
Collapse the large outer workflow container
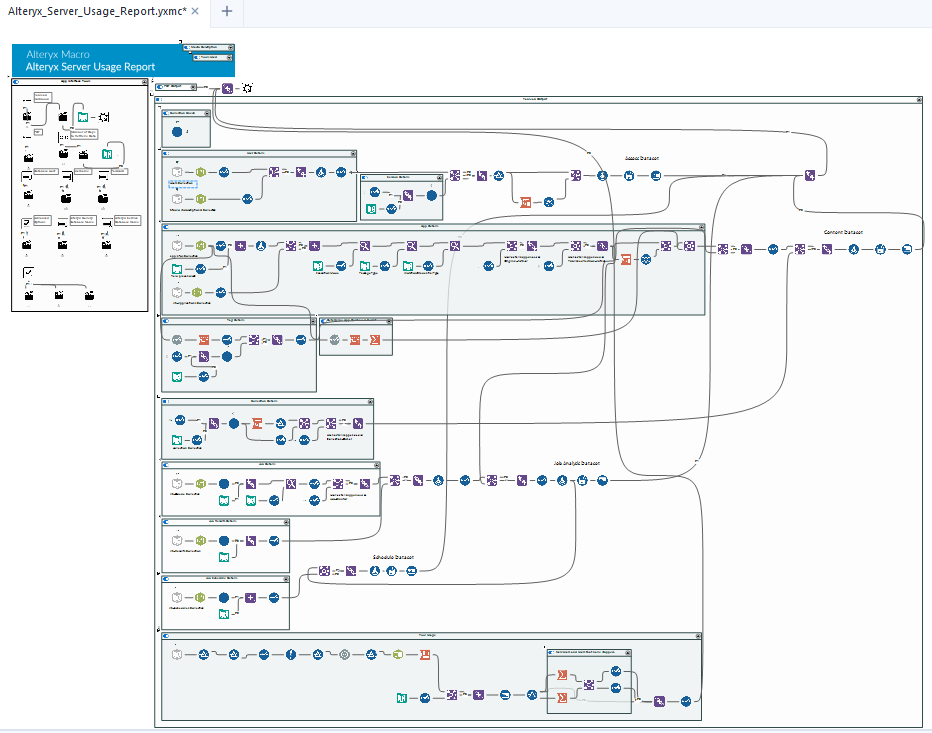coord(919,100)
